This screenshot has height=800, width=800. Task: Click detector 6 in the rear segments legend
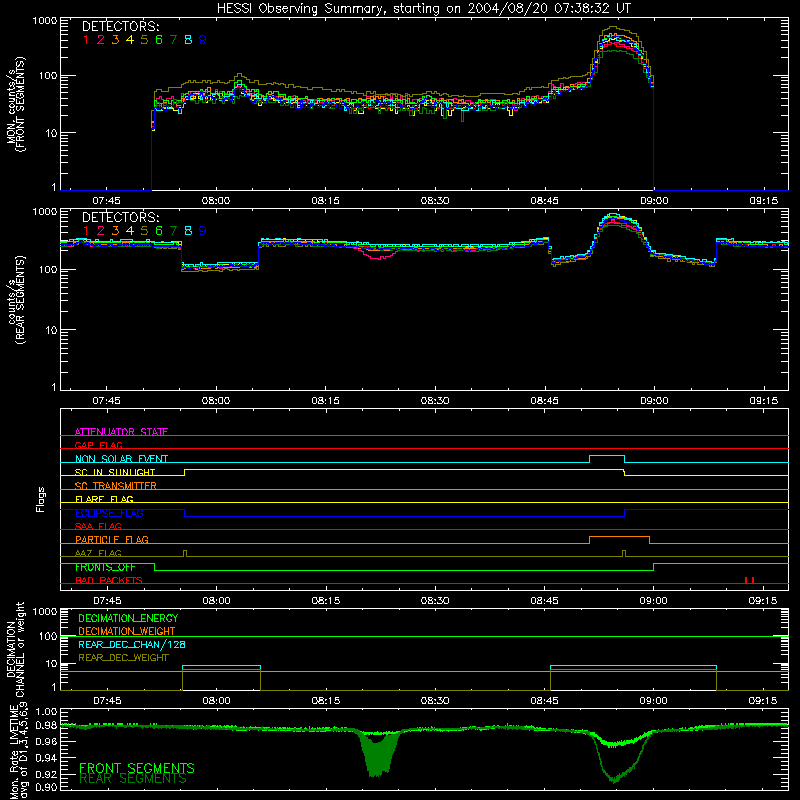(x=159, y=231)
